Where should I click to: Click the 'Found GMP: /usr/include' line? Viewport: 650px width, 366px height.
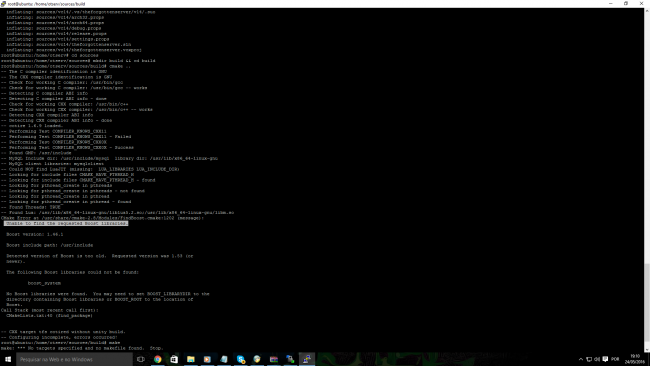(x=36, y=153)
